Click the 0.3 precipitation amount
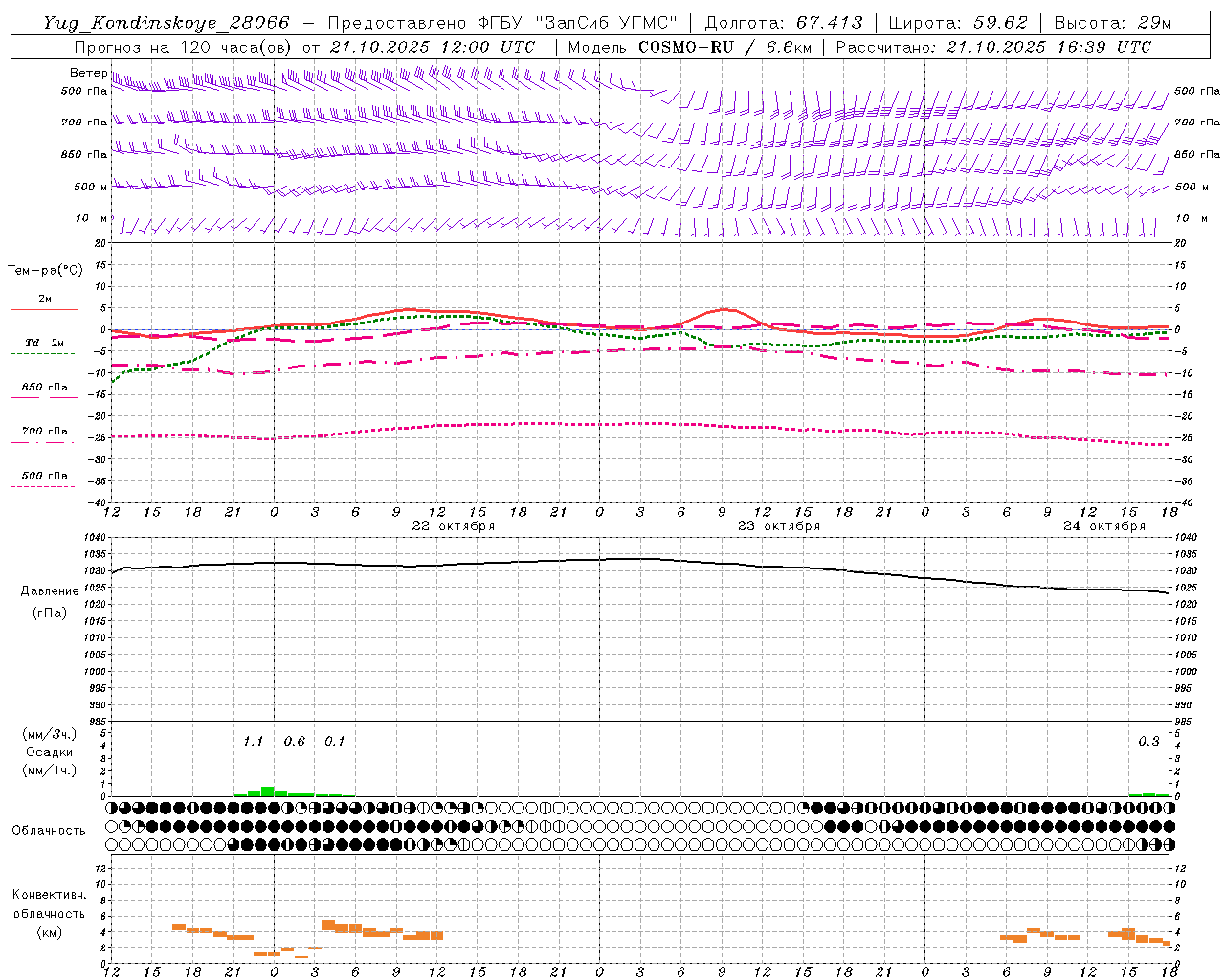This screenshot has height=980, width=1225. [1148, 742]
